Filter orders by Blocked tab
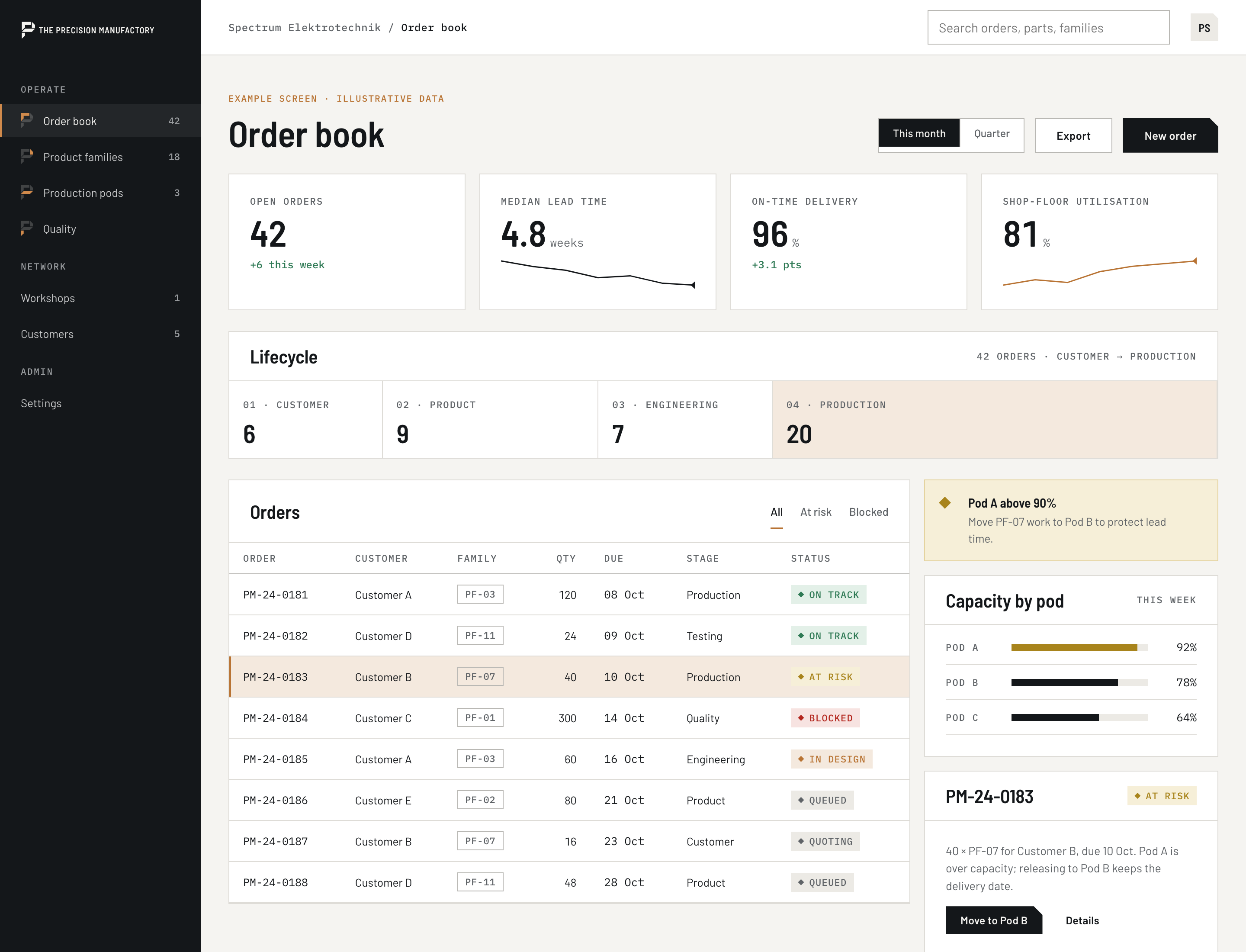 point(868,512)
